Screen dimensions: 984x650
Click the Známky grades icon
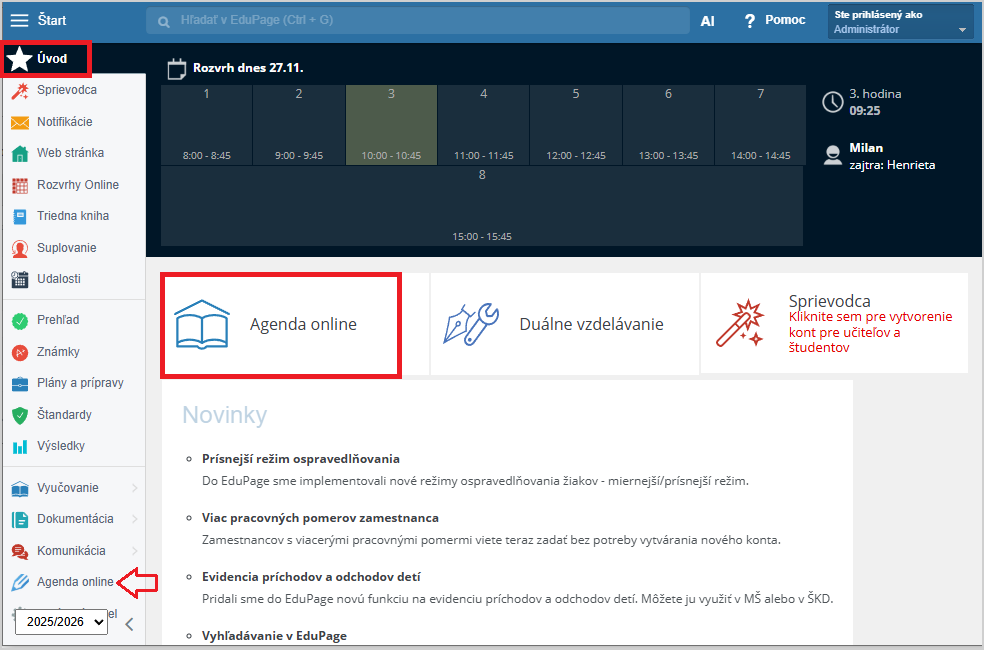pyautogui.click(x=19, y=352)
